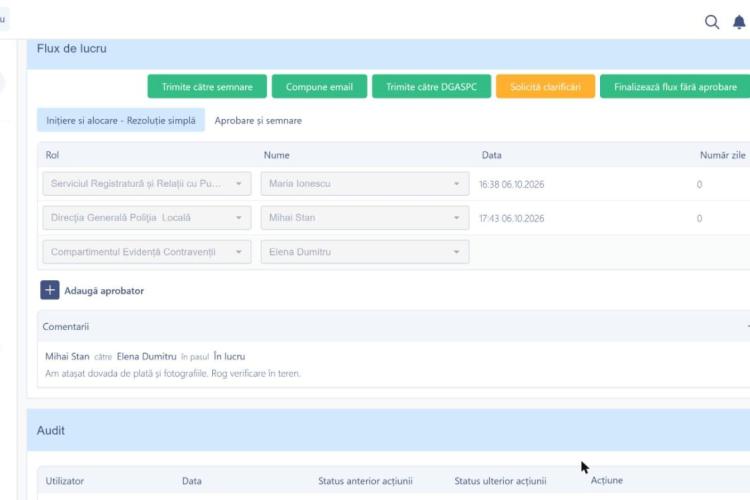
Task: Click the Trimite către DGASPC button
Action: click(x=431, y=87)
